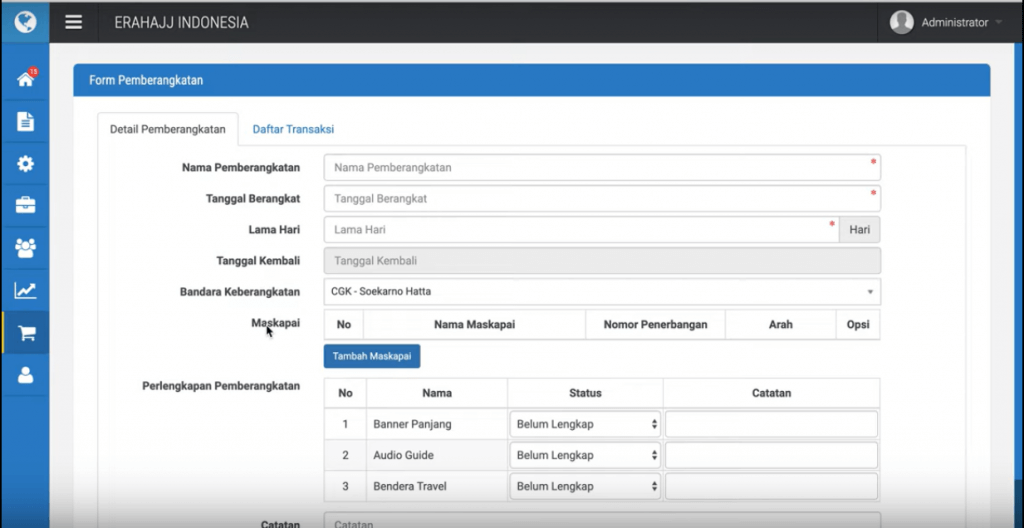The image size is (1024, 528).
Task: Open status dropdown for Banner Panjang
Action: pos(585,424)
